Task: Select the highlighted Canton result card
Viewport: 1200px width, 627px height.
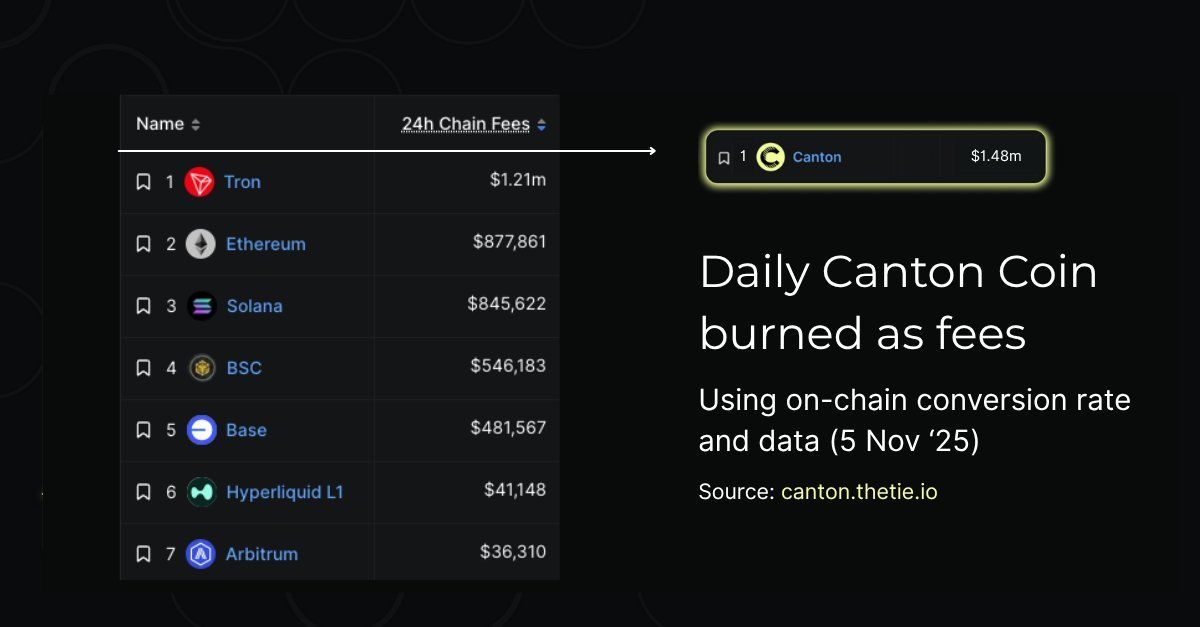Action: coord(875,156)
